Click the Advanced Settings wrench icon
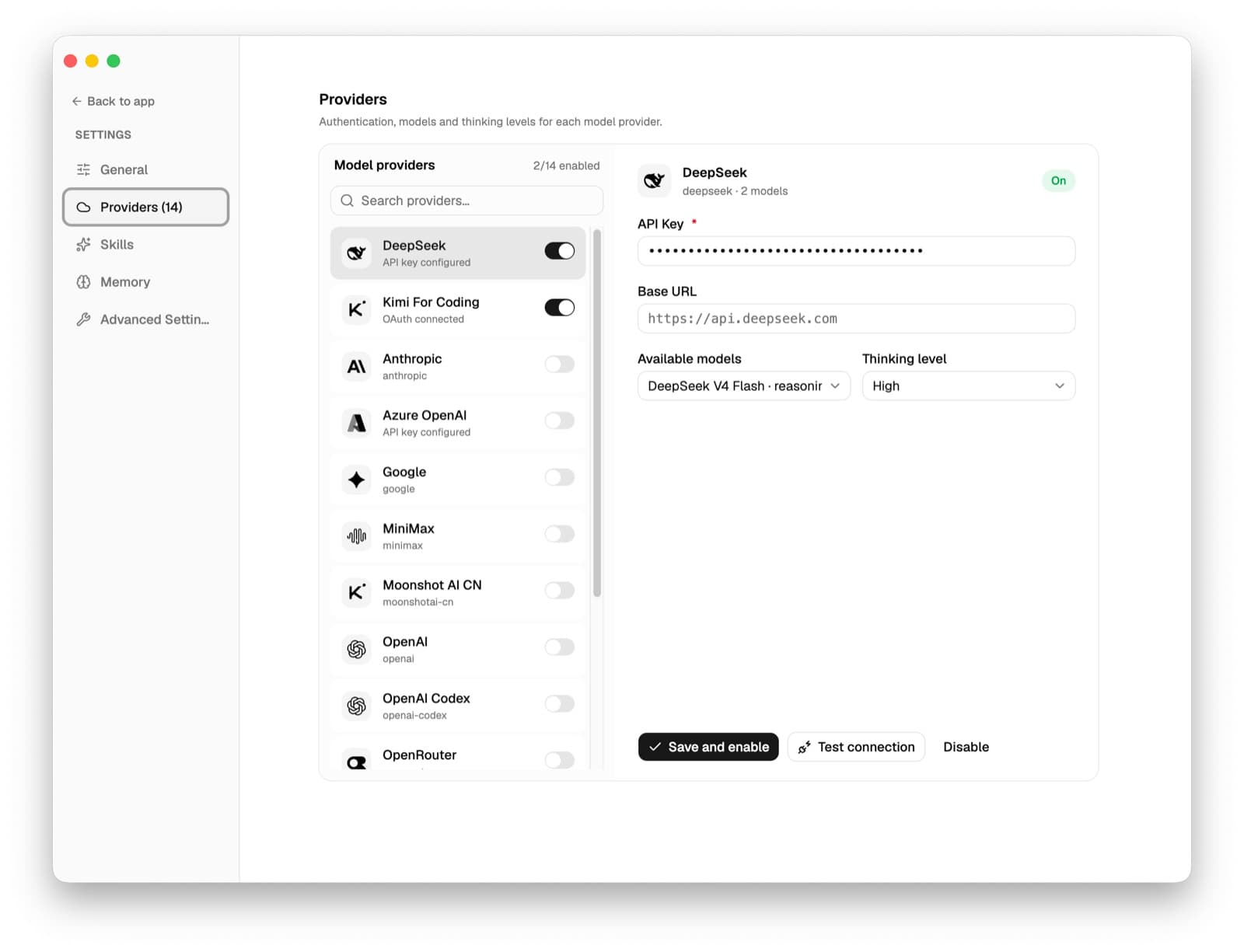This screenshot has height=952, width=1244. tap(83, 319)
